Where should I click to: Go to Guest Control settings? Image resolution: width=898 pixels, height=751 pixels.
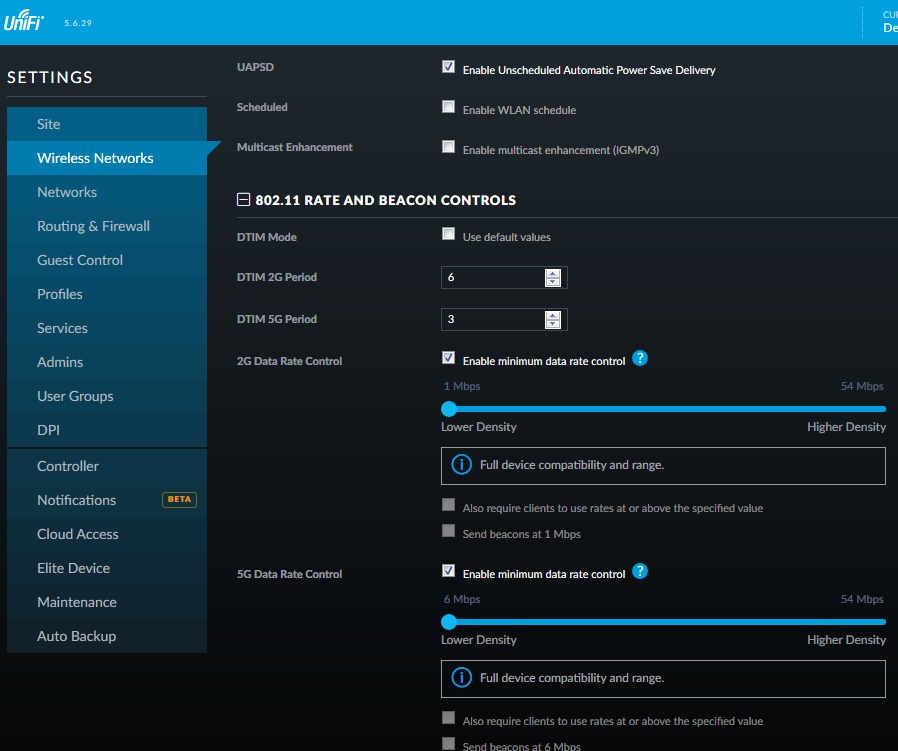pyautogui.click(x=80, y=260)
